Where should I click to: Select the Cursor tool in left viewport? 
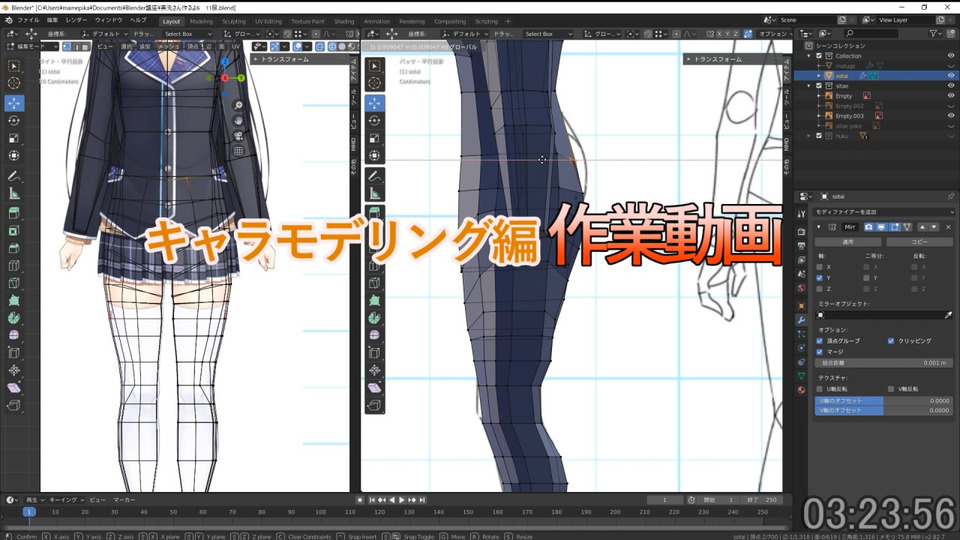click(x=14, y=83)
